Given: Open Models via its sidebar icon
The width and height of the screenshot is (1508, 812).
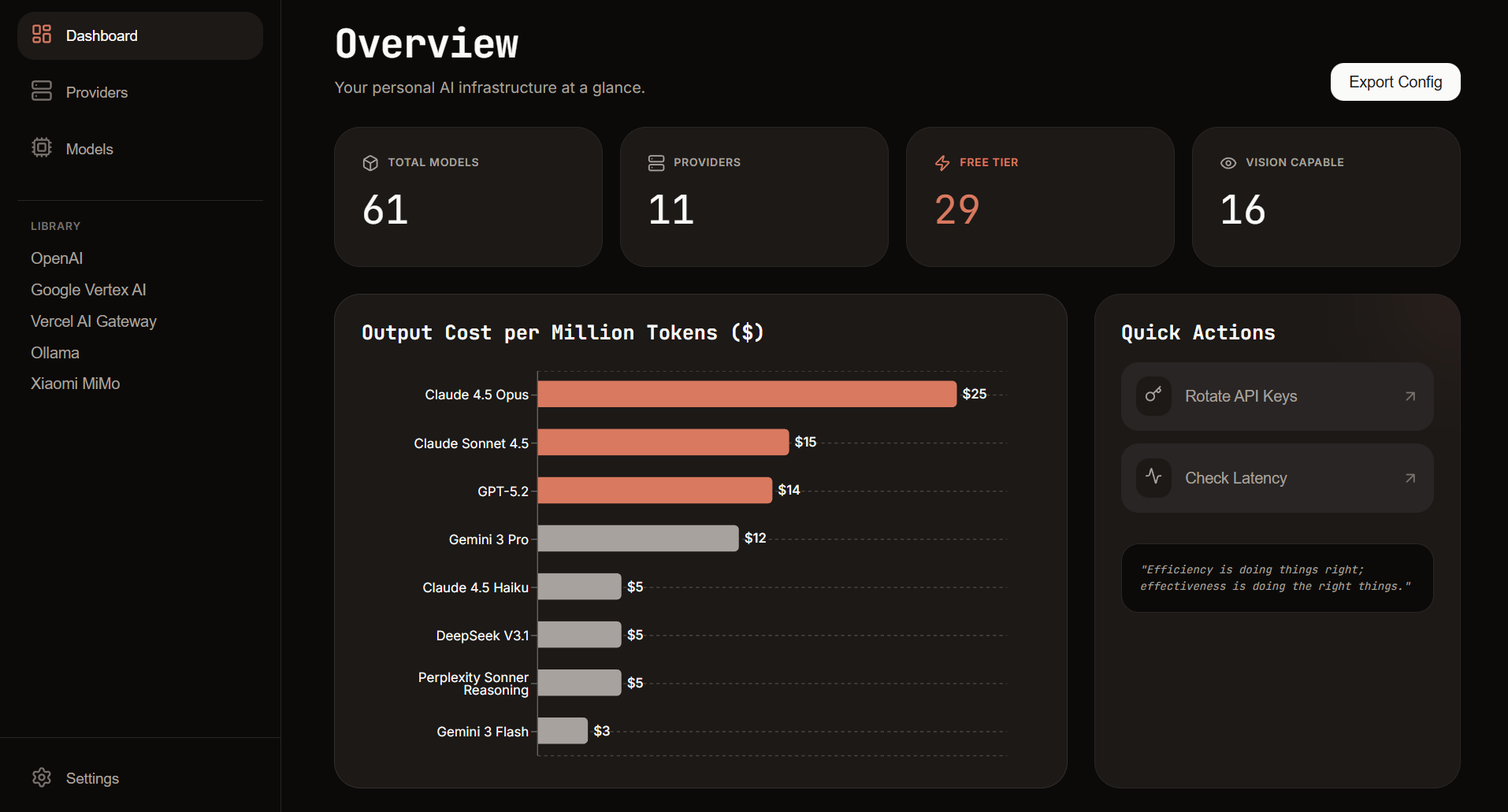Looking at the screenshot, I should click(41, 148).
